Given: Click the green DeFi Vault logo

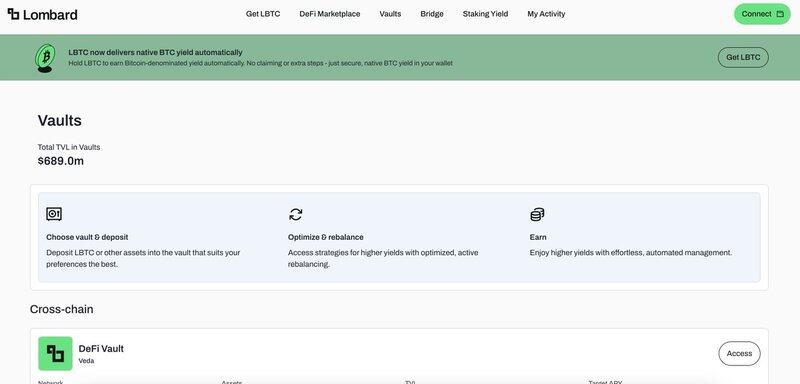Looking at the screenshot, I should tap(55, 353).
